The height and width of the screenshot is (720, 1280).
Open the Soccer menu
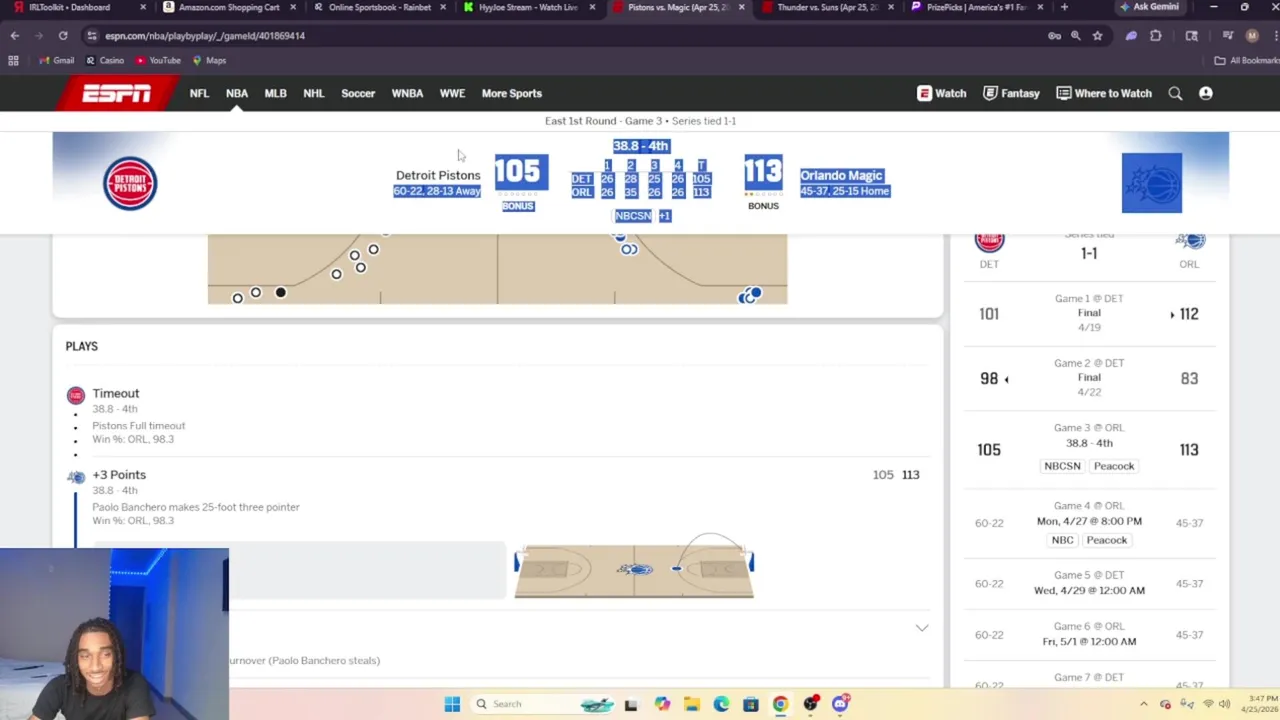click(x=358, y=93)
